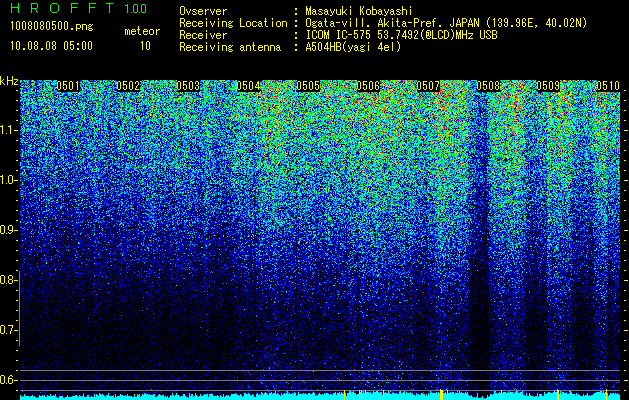Click the 0.8 frequency axis label

coord(7,280)
